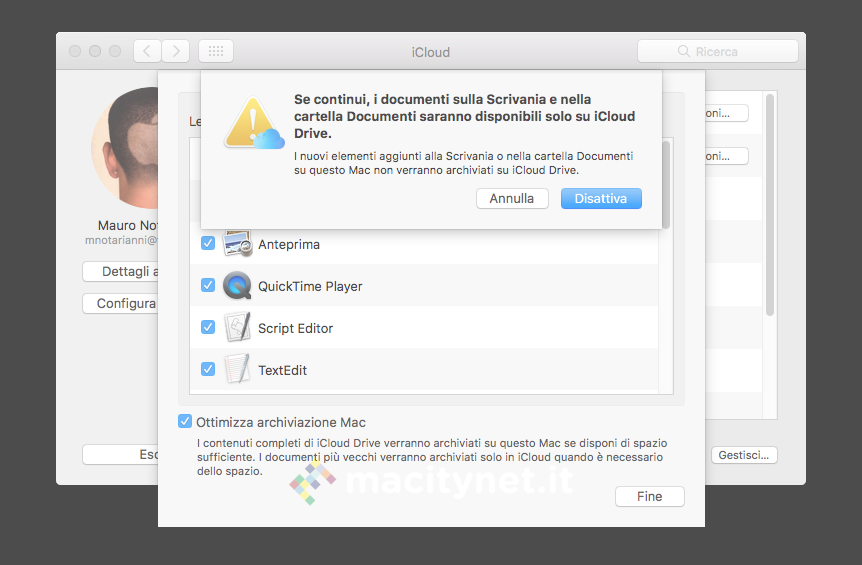Click the iCloud window right scrollbar
Viewport: 862px width, 565px height.
point(770,204)
